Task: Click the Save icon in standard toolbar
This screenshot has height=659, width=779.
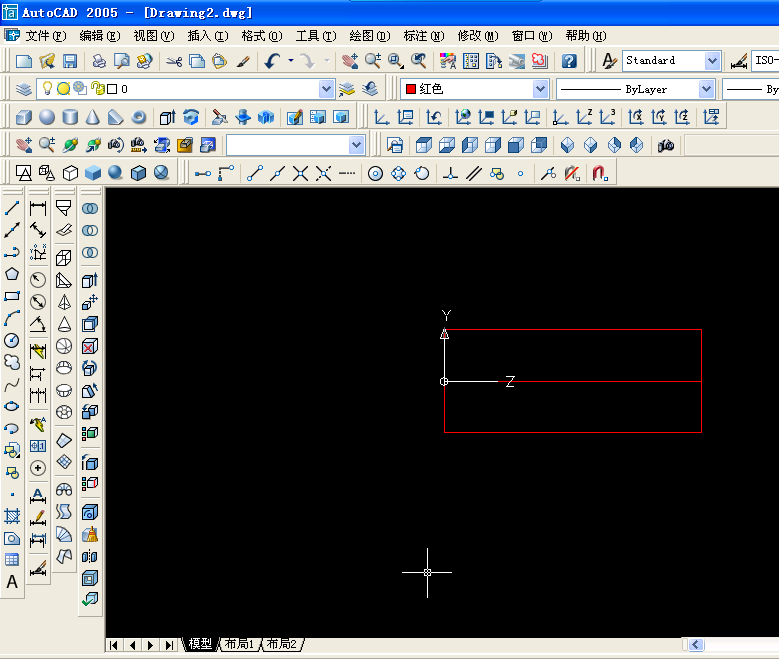Action: pyautogui.click(x=70, y=61)
